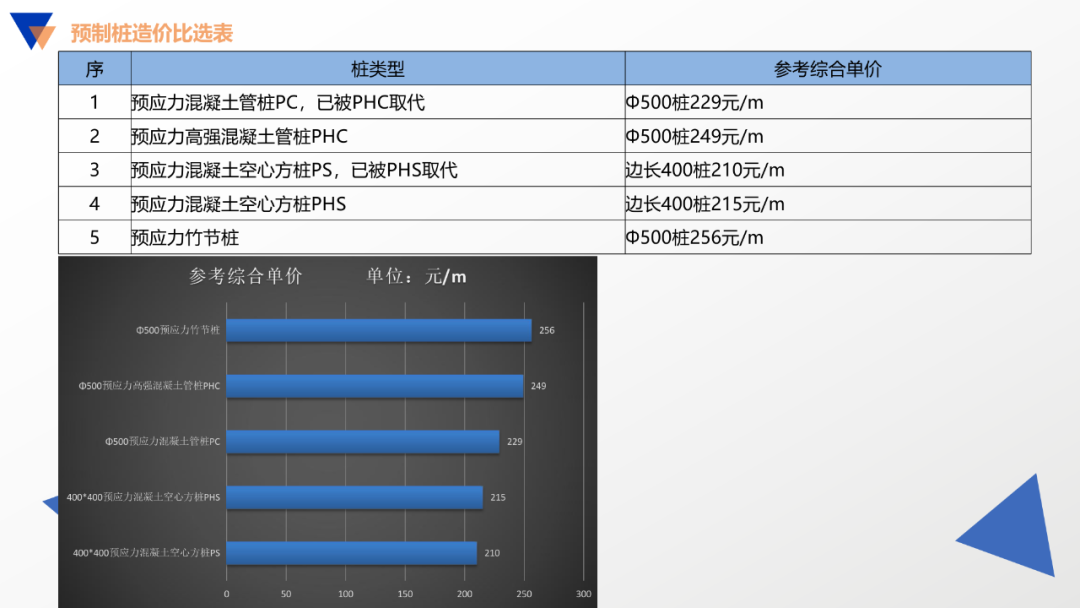Click the chart data label 229
This screenshot has width=1080, height=608.
click(x=515, y=441)
